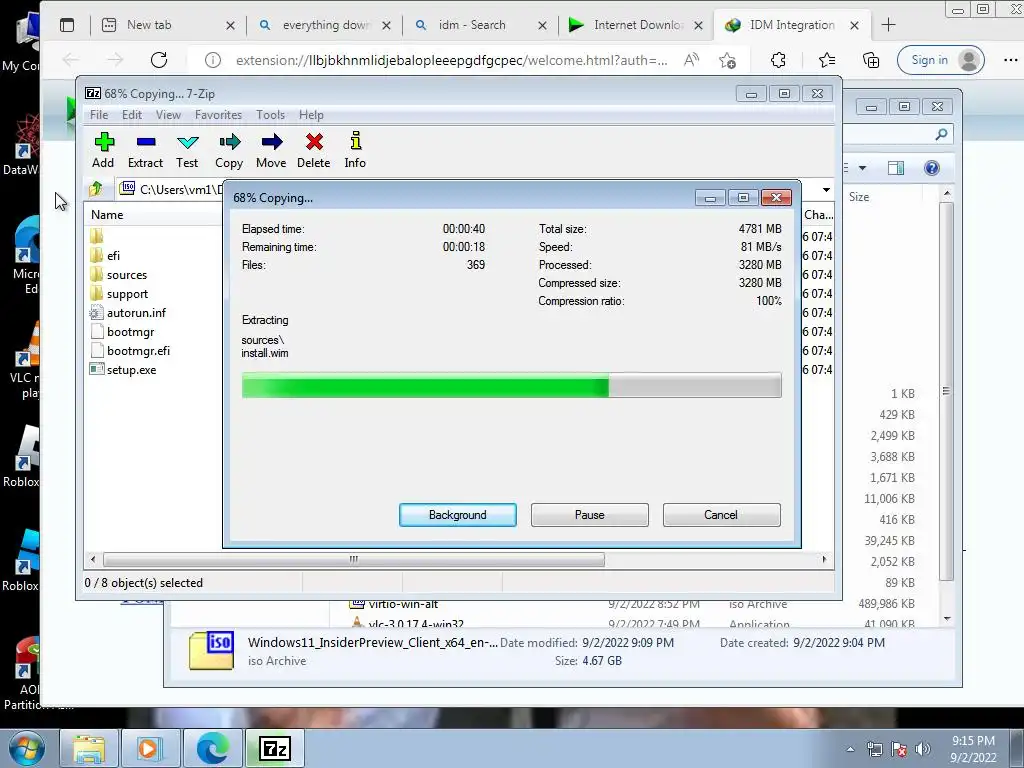Open Microsoft Edge from the taskbar
This screenshot has height=768, width=1024.
[213, 748]
